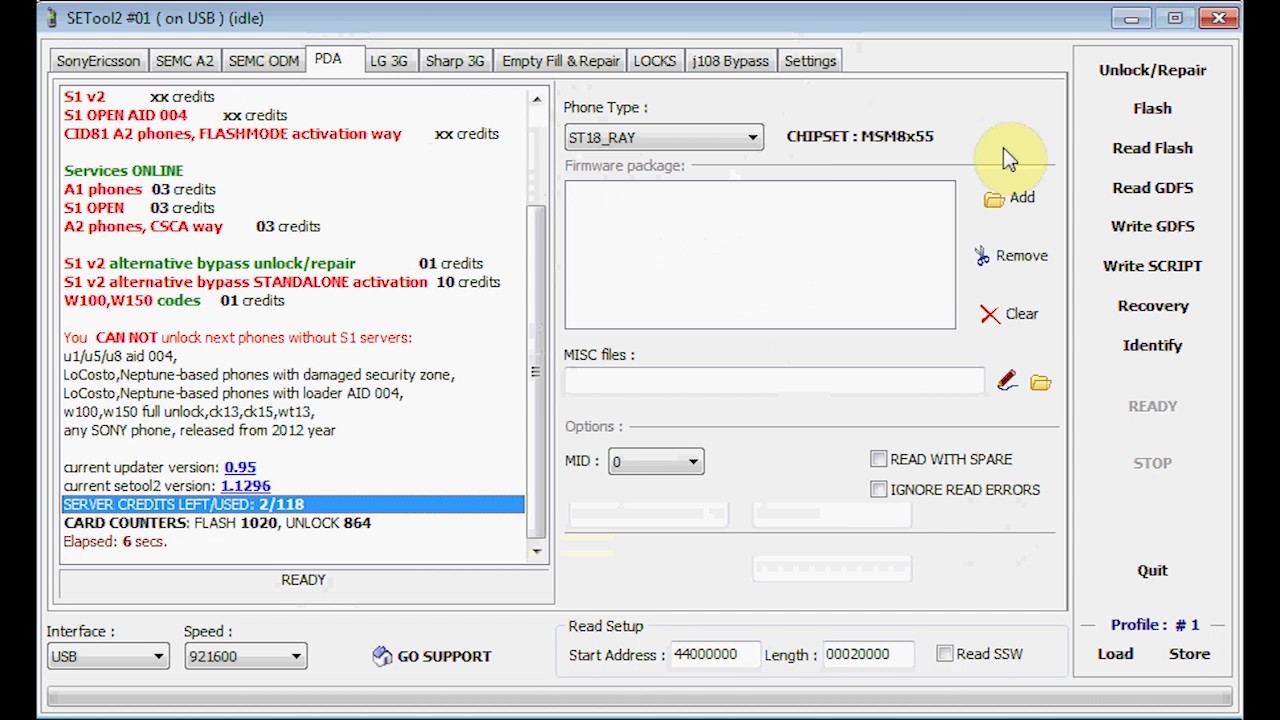This screenshot has height=720, width=1280.
Task: Open the Phone Type dropdown ST18_RAY
Action: pos(664,138)
